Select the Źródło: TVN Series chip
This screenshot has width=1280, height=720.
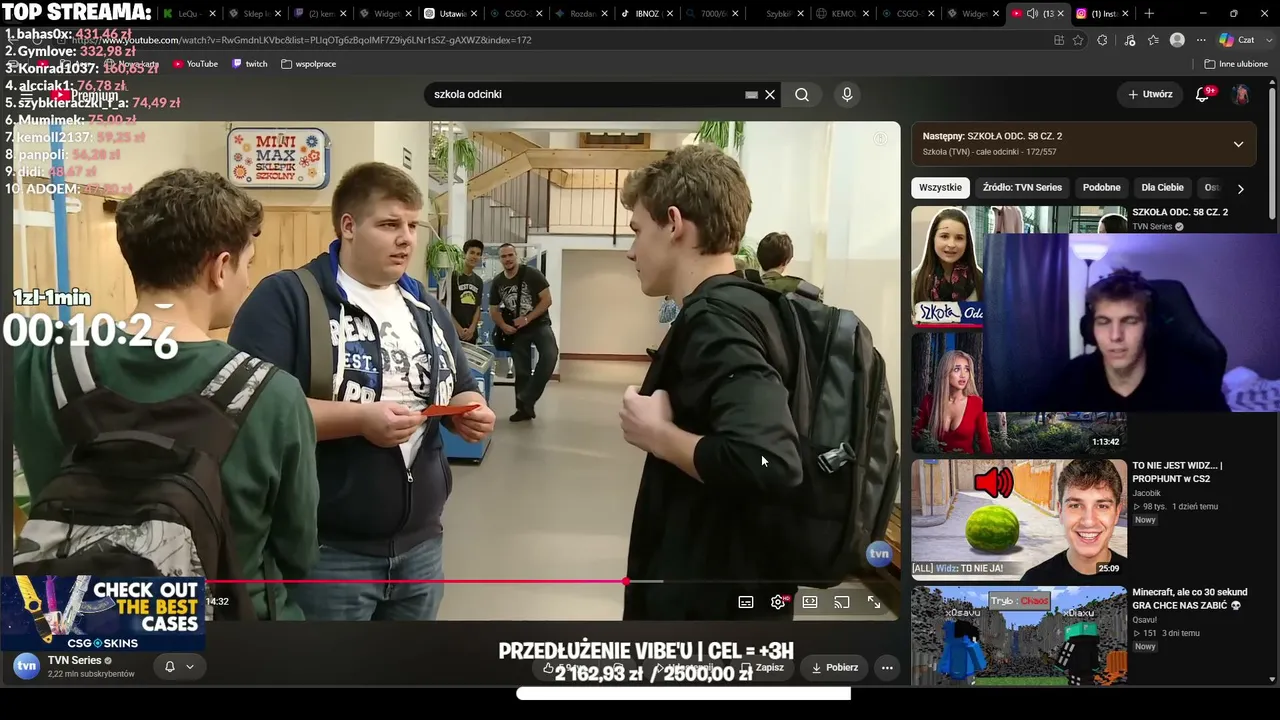coord(1022,187)
